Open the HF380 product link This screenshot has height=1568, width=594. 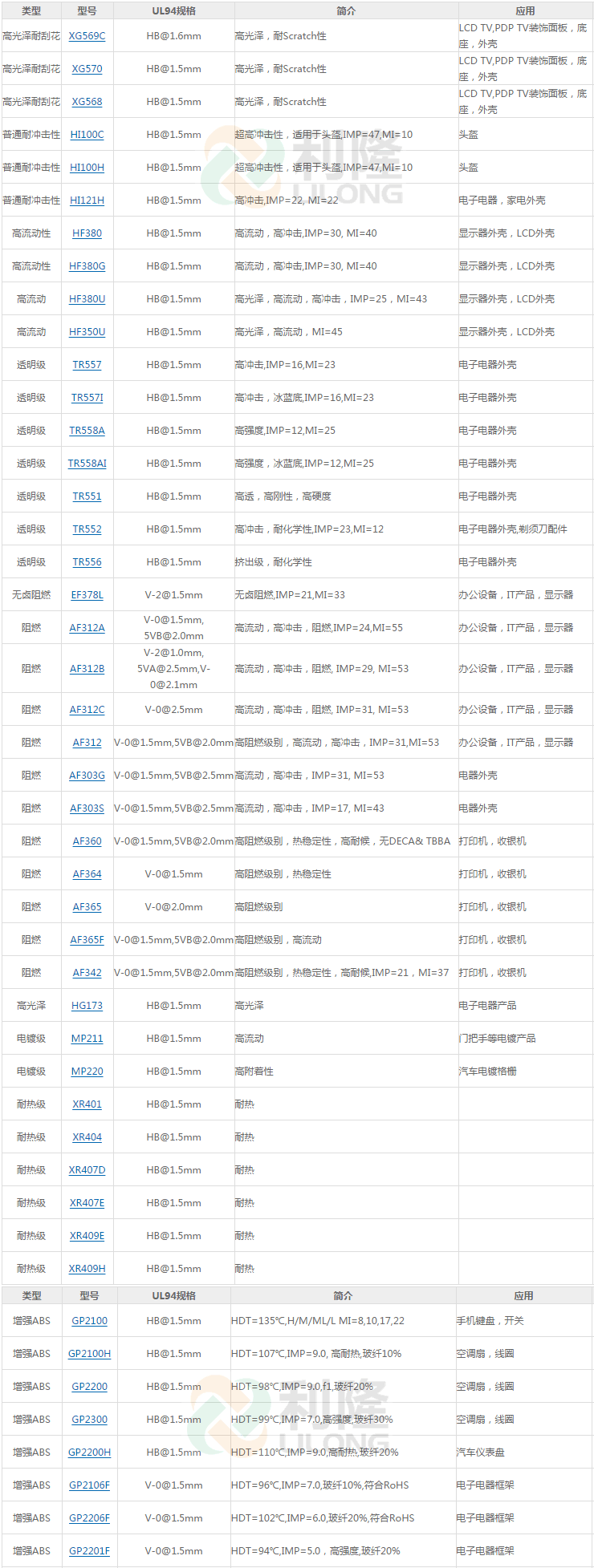pyautogui.click(x=87, y=233)
